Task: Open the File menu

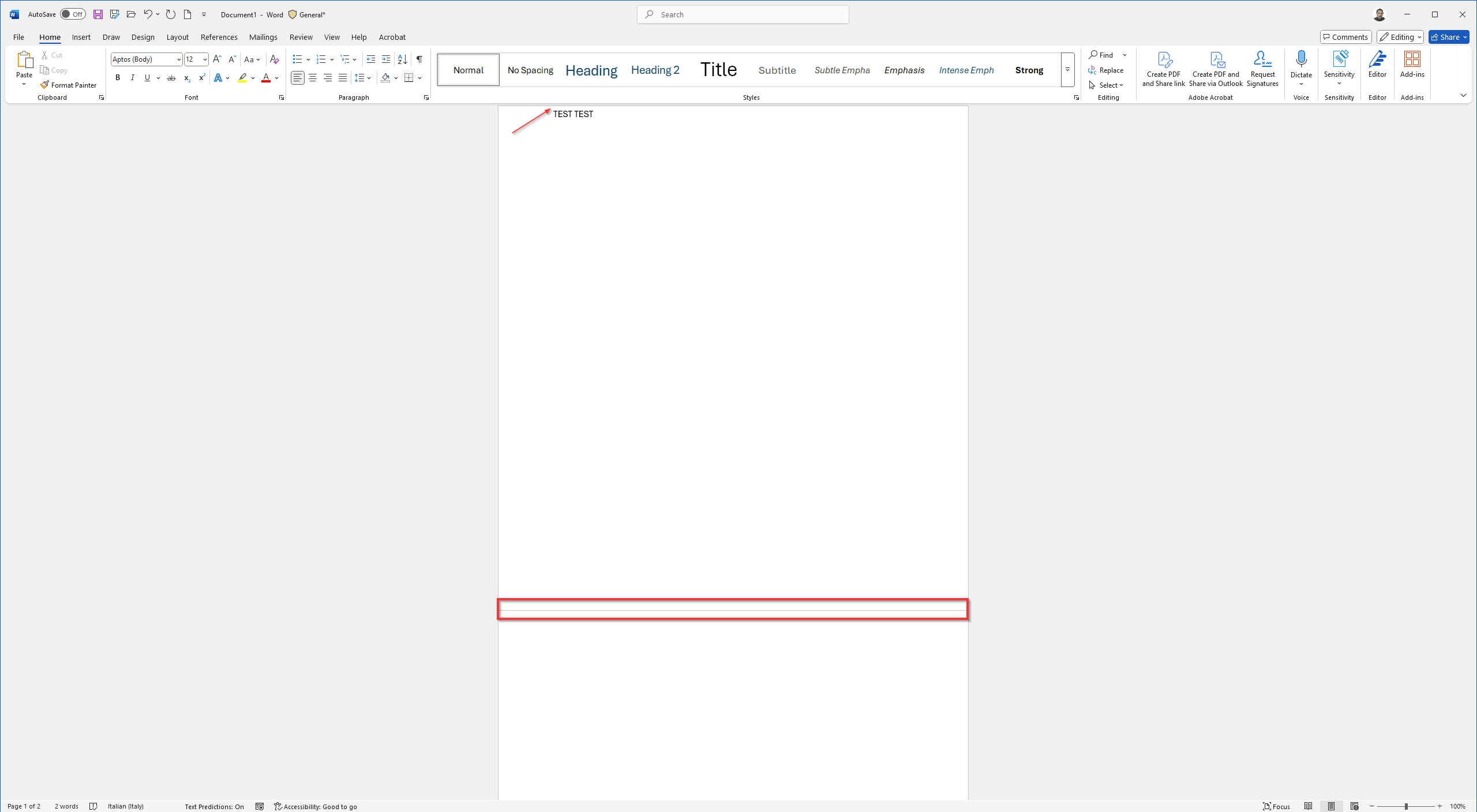Action: (x=18, y=37)
